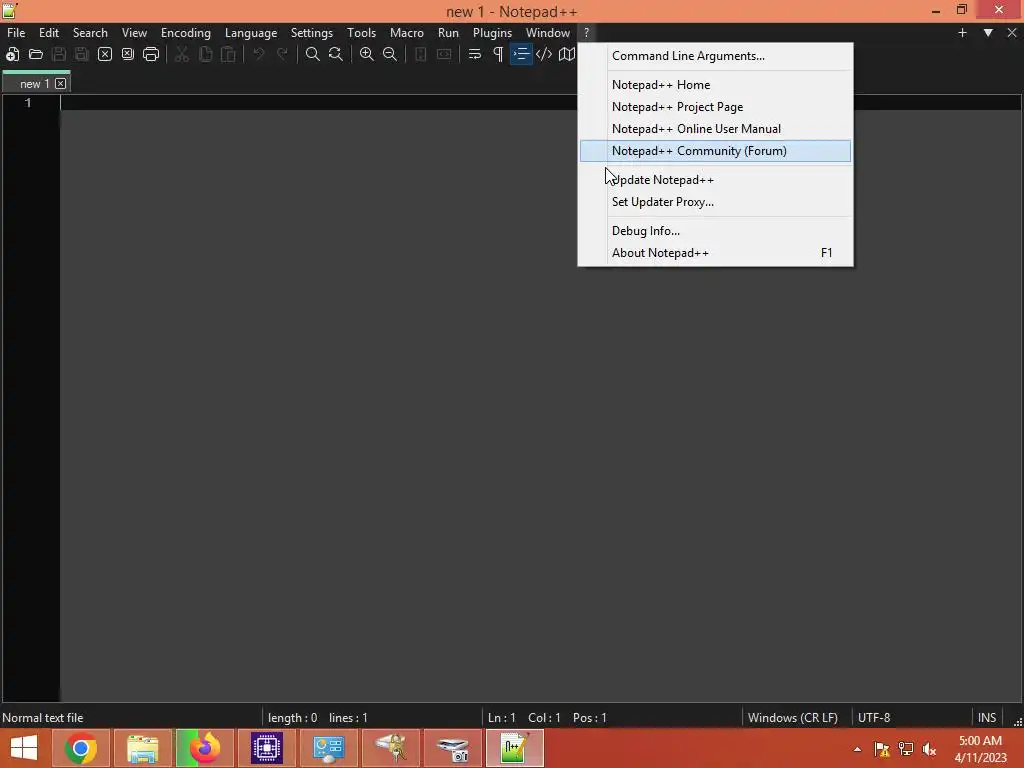Open Replace from the toolbar
The width and height of the screenshot is (1024, 768).
336,54
